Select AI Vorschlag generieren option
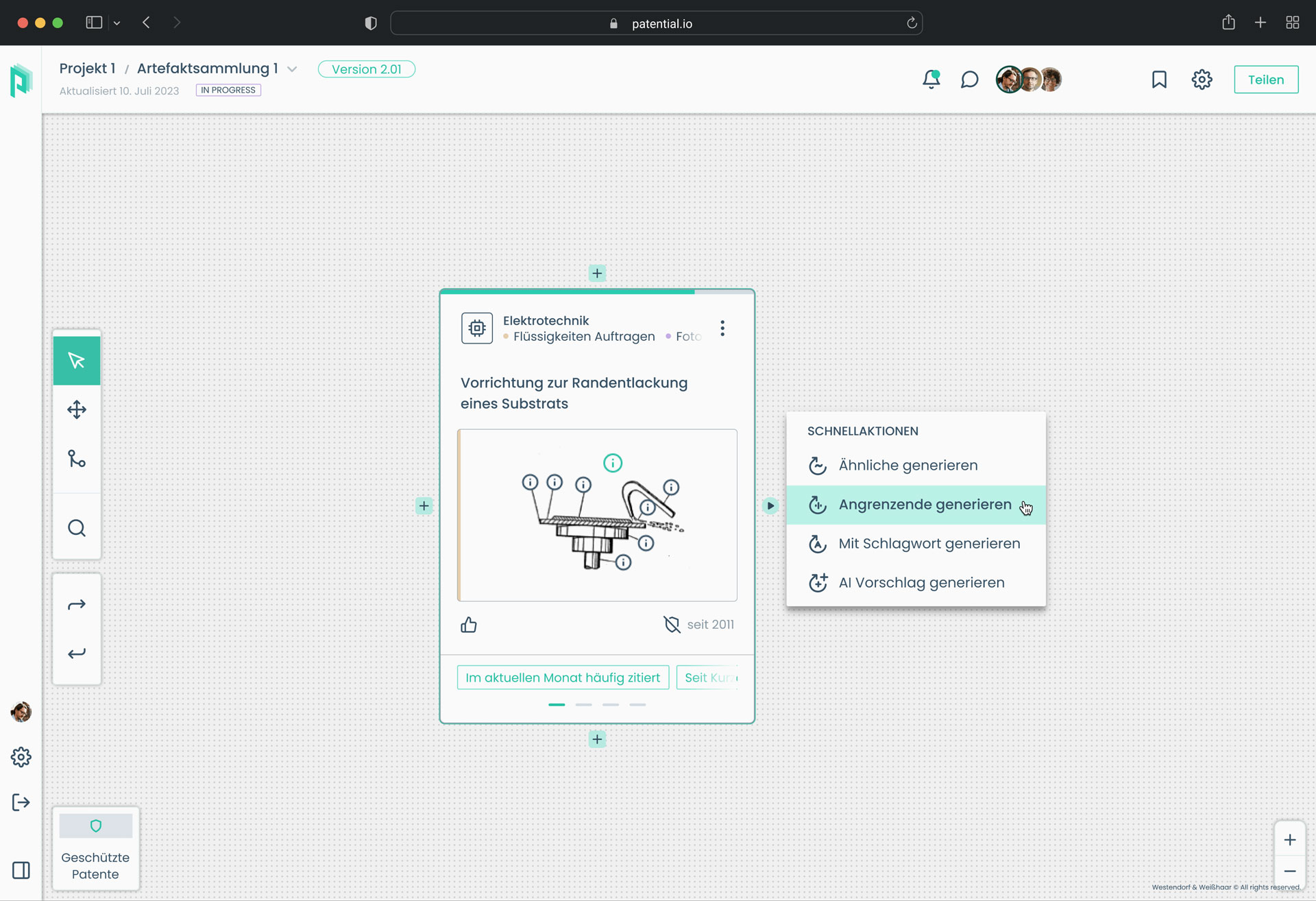Screen dimensions: 1316x901 [x=921, y=583]
